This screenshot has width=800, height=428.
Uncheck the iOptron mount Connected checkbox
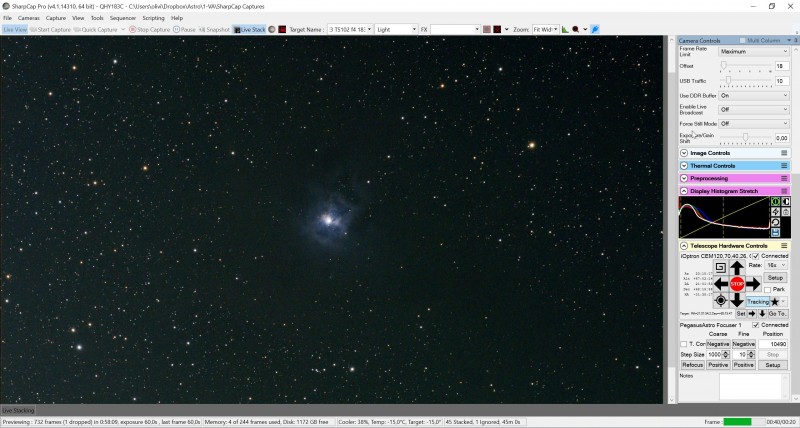pos(756,256)
